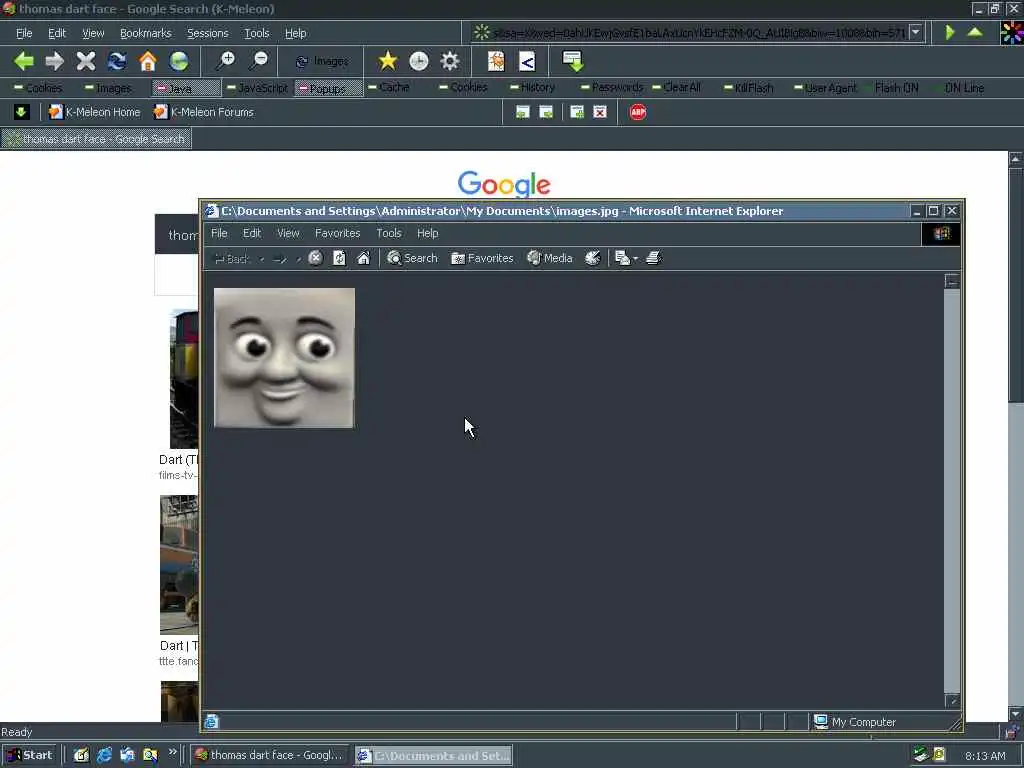Open the K-Meleon URL bar dropdown
1024x768 pixels.
pos(916,32)
